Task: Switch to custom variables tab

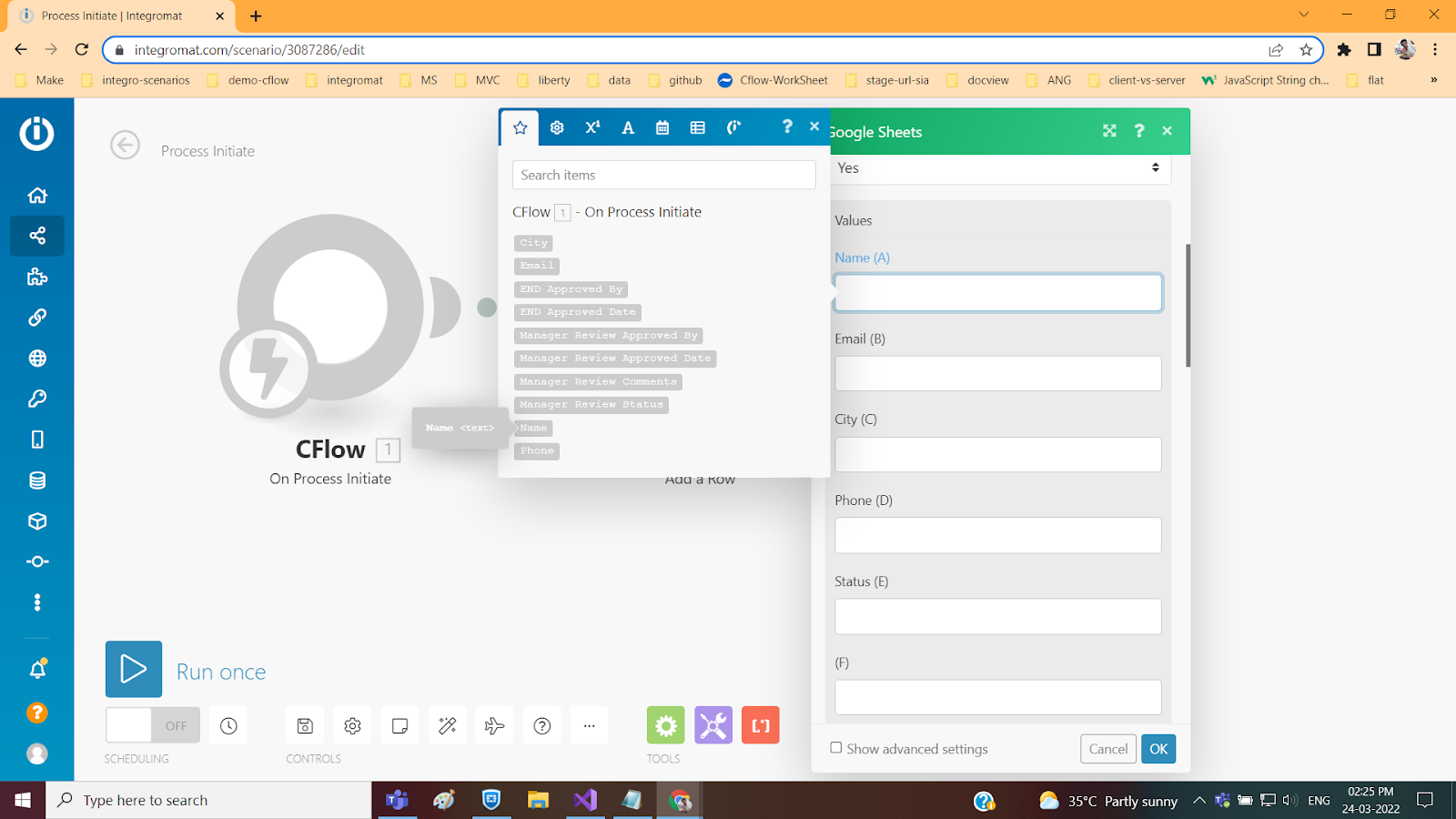Action: coord(733,127)
